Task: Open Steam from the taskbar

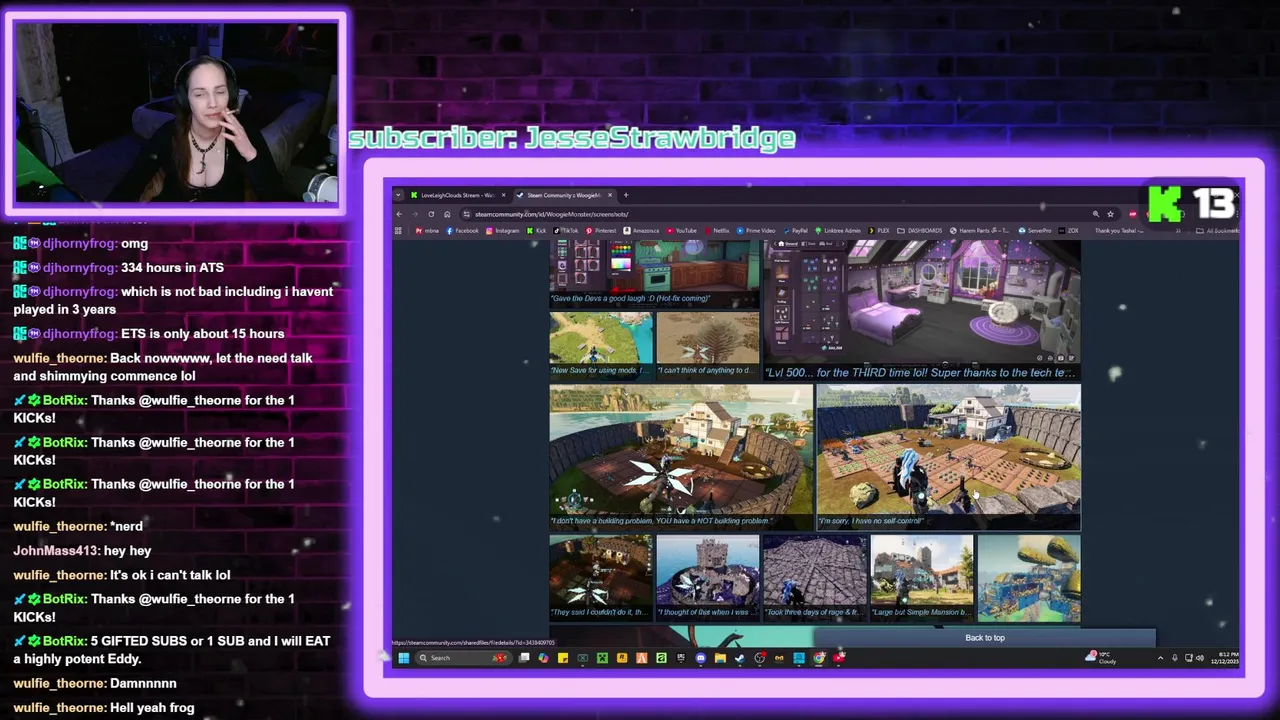Action: point(740,658)
